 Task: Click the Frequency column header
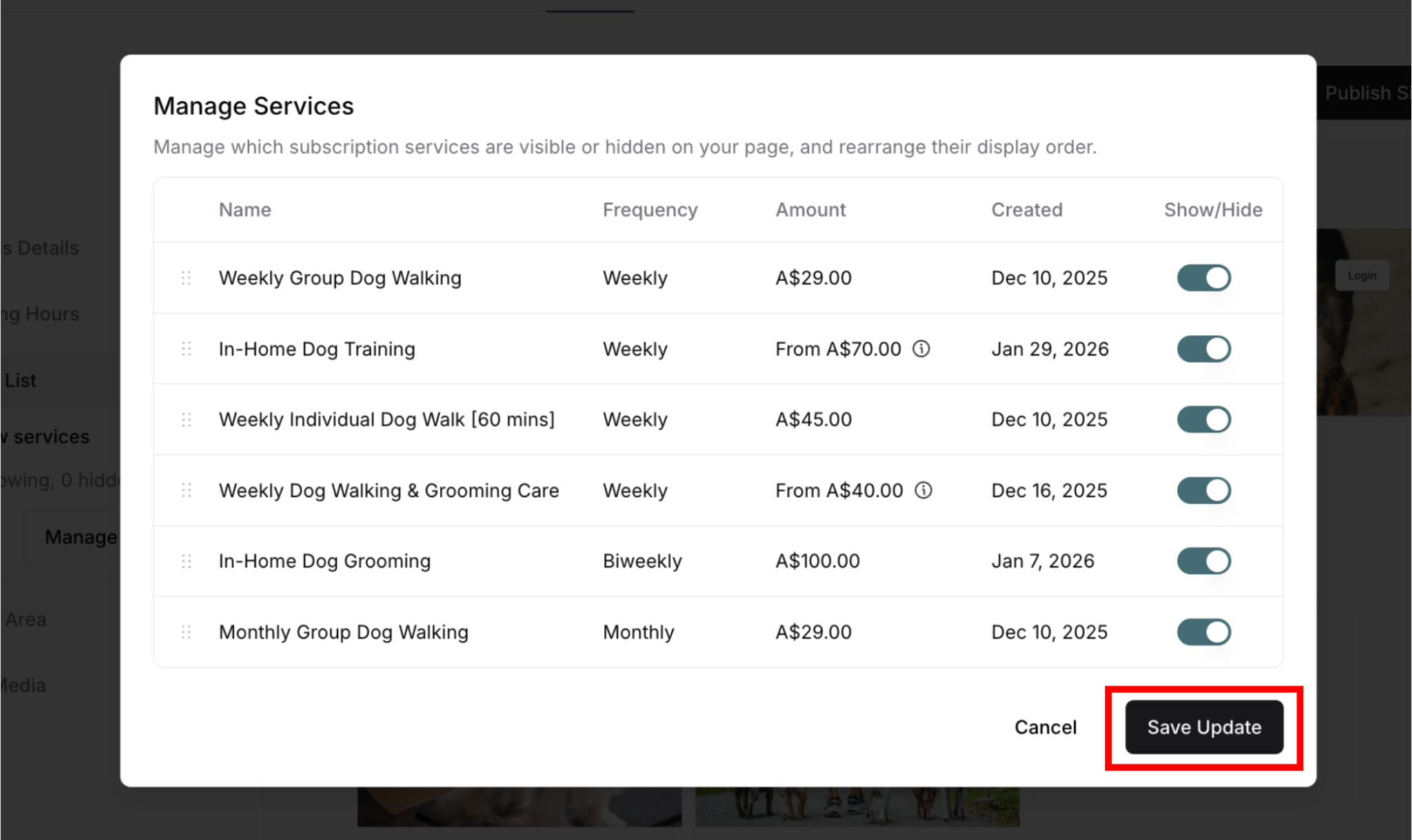click(649, 209)
